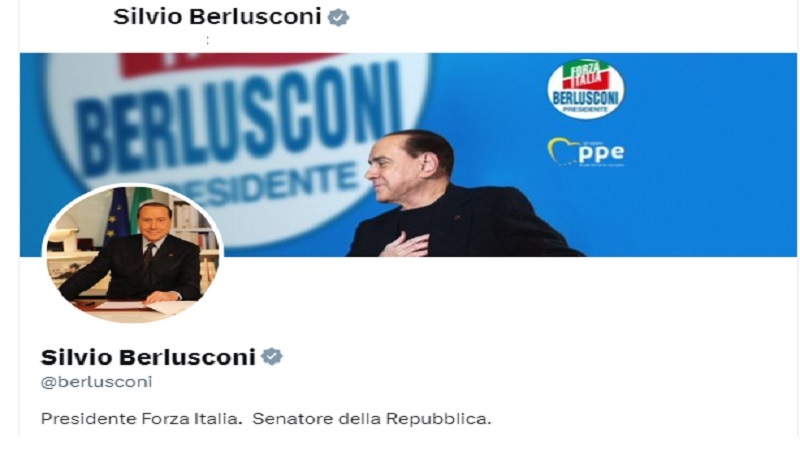Click the Presidente Forza Italia bio text
This screenshot has height=450, width=800.
click(141, 419)
